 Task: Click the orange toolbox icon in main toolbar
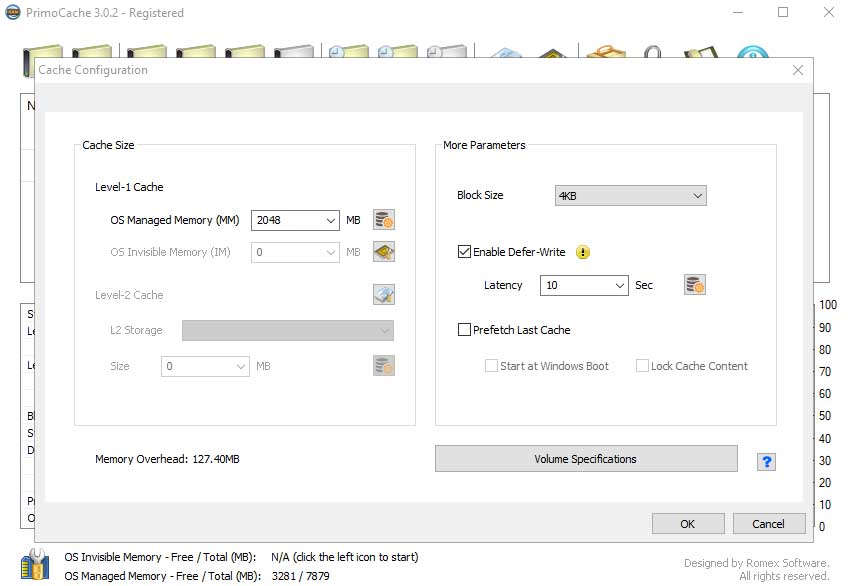click(x=606, y=51)
